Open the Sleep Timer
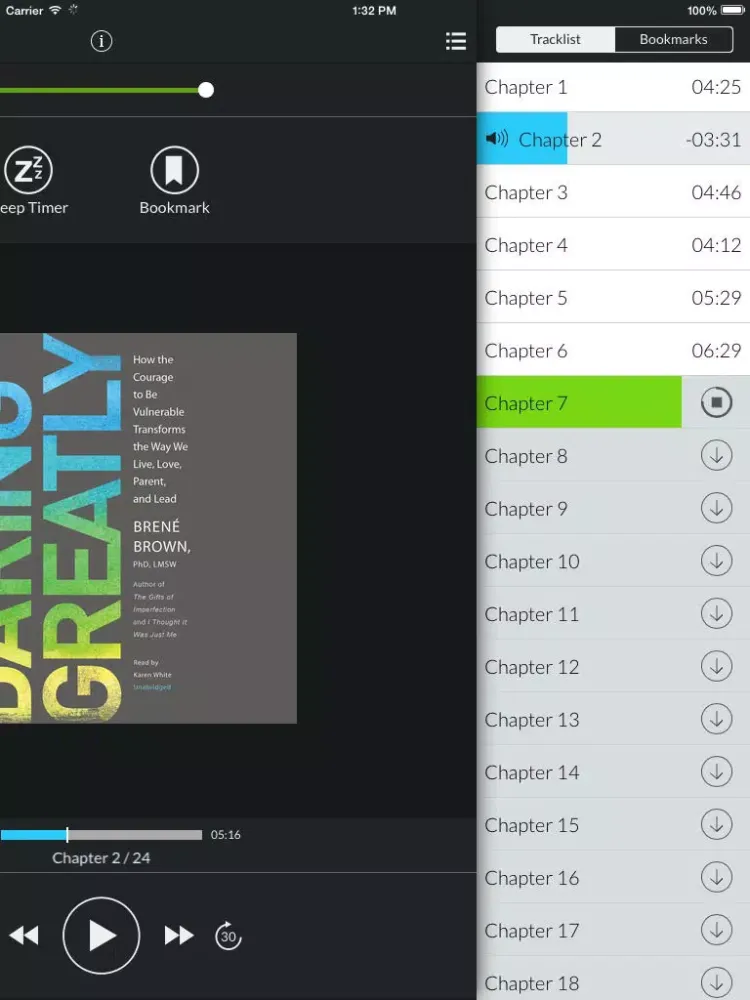This screenshot has width=750, height=1000. click(x=28, y=182)
